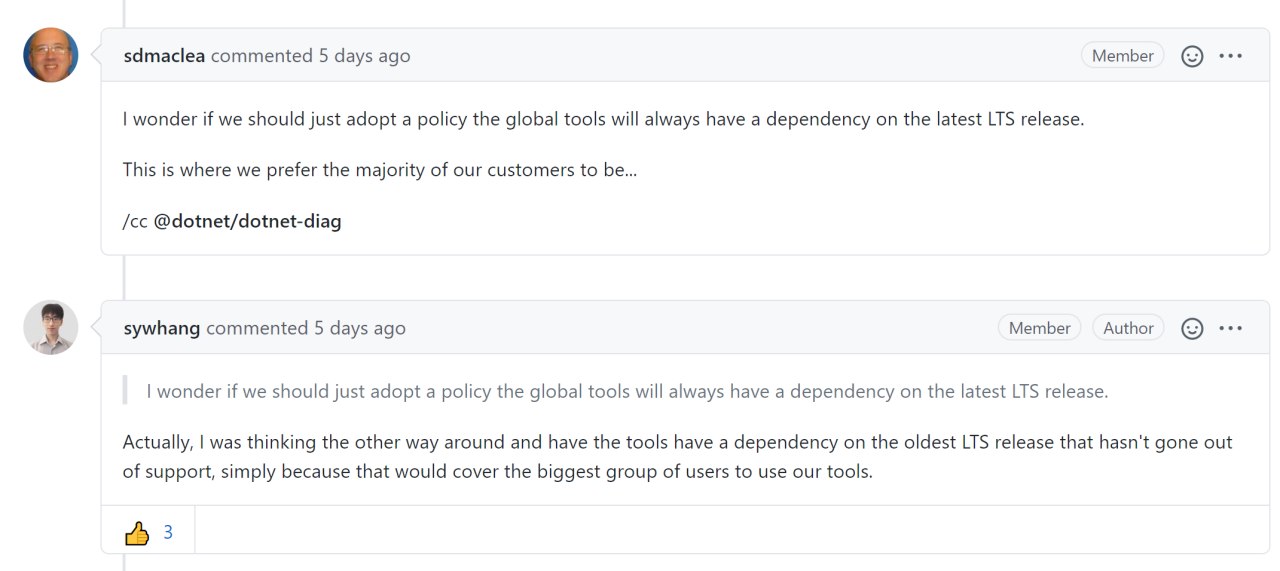The height and width of the screenshot is (571, 1280).
Task: Click sywhang's profile avatar
Action: pyautogui.click(x=51, y=327)
